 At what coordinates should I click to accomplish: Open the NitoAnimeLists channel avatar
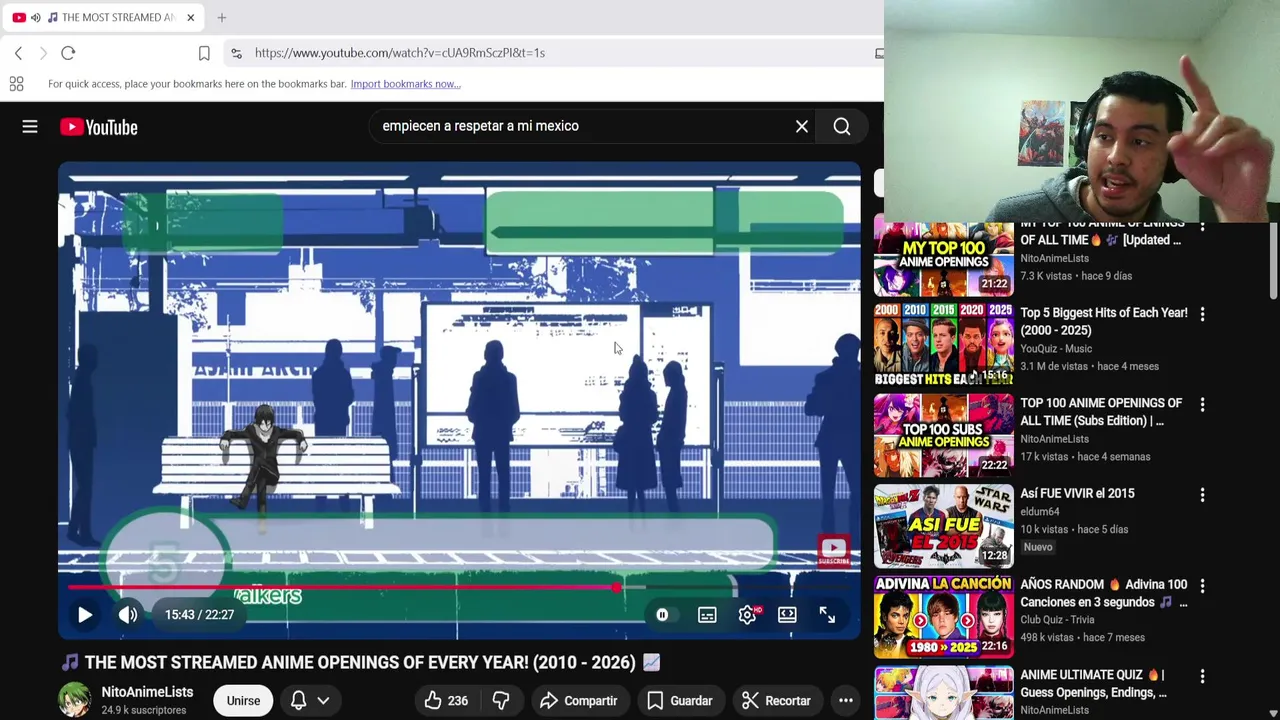pos(74,700)
